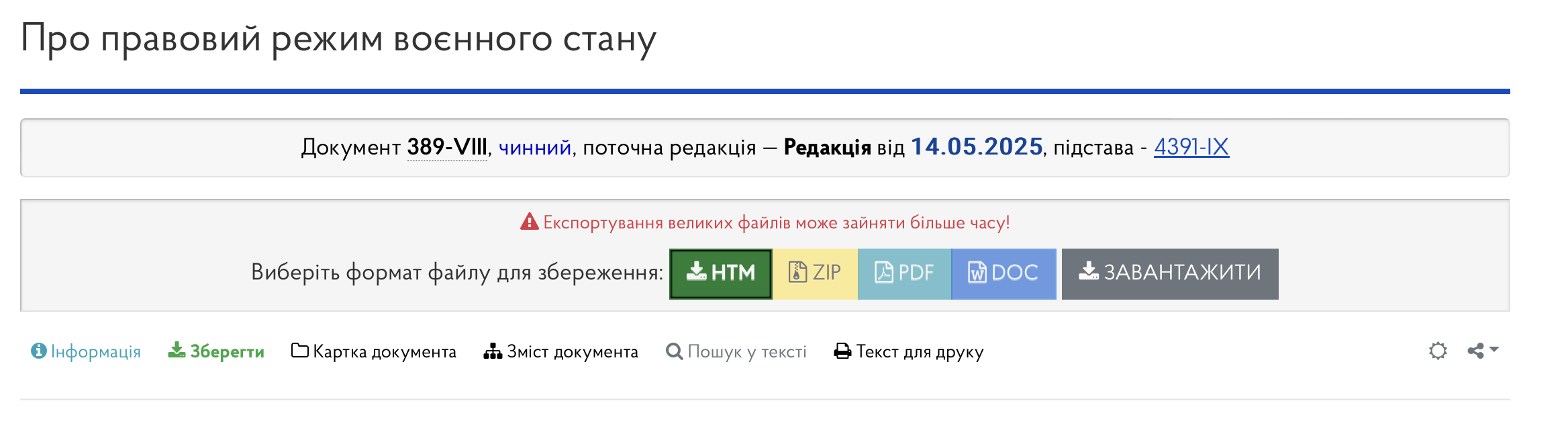The height and width of the screenshot is (430, 1568).
Task: Click the gear settings icon
Action: tap(1438, 351)
